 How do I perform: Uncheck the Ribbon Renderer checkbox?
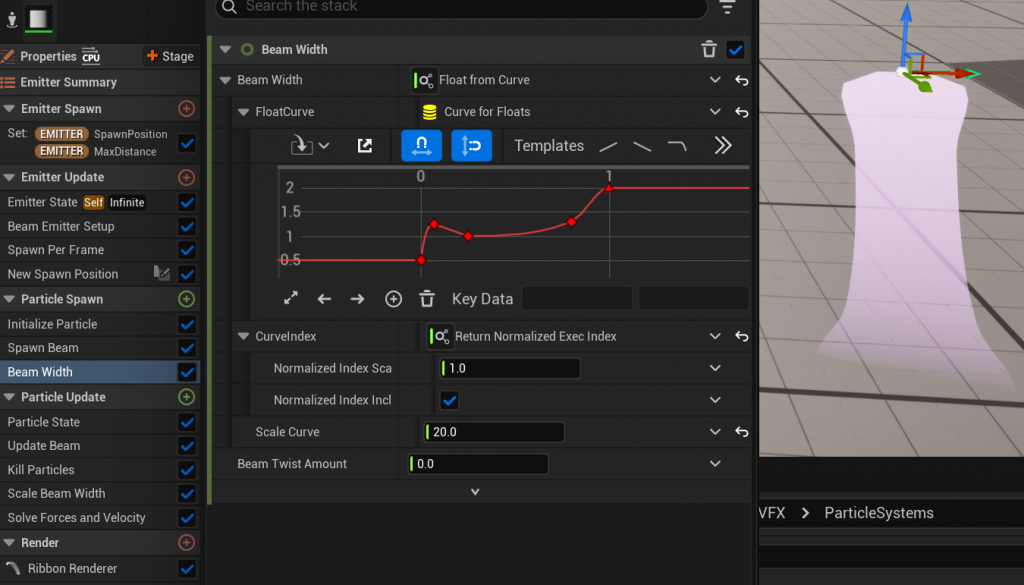click(186, 568)
